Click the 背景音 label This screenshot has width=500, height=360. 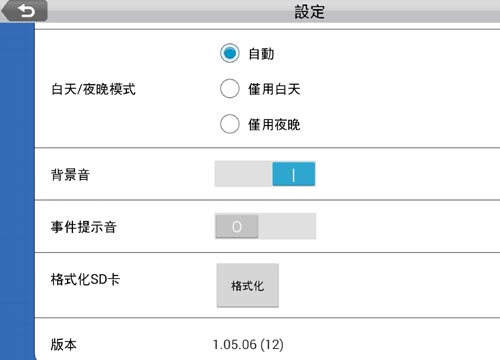pyautogui.click(x=70, y=175)
